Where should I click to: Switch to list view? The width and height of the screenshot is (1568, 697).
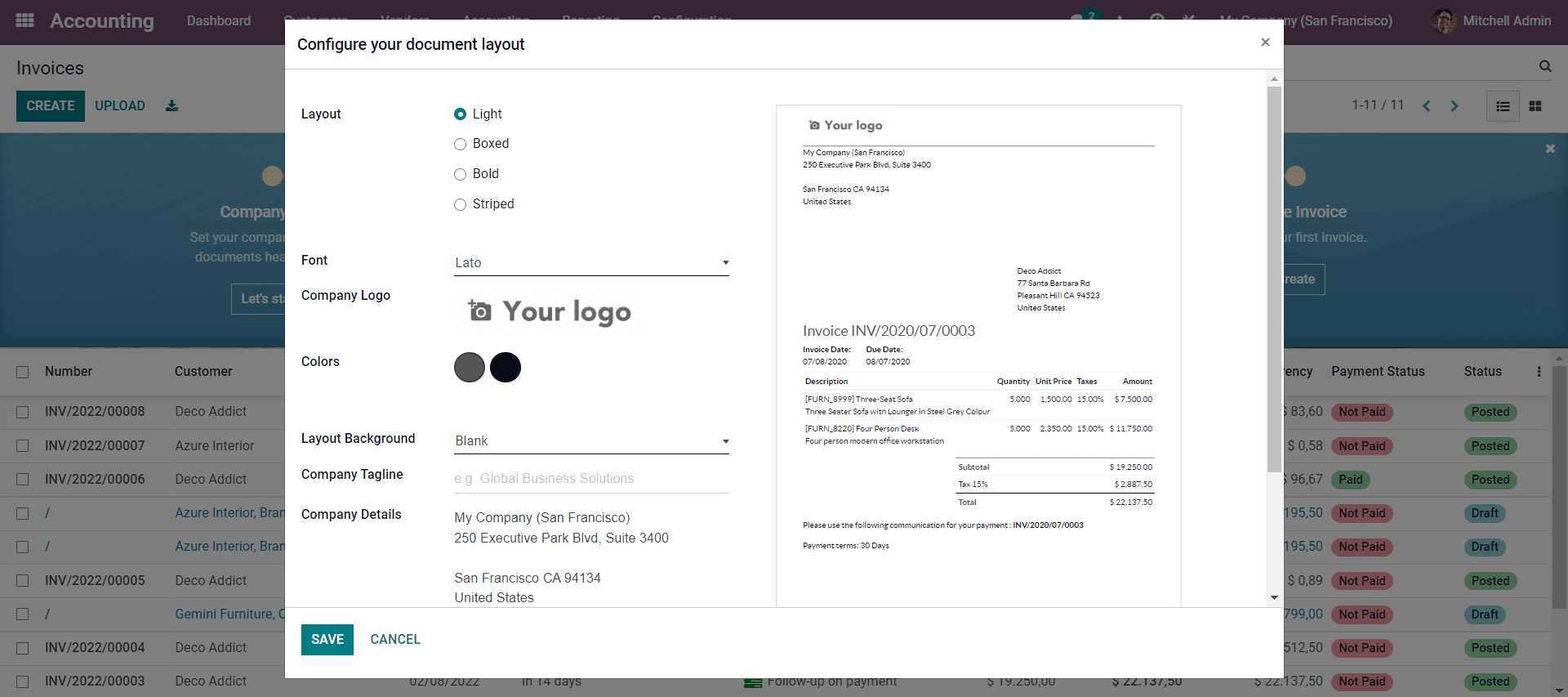click(x=1503, y=106)
